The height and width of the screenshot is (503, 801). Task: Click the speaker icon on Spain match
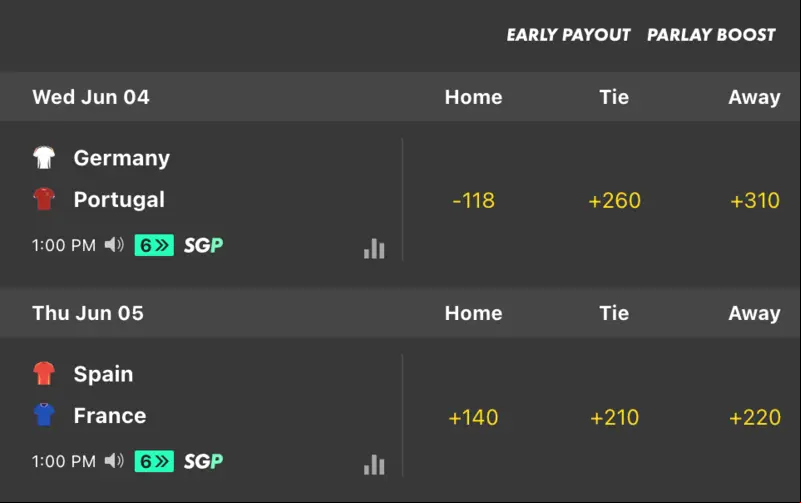click(x=114, y=461)
